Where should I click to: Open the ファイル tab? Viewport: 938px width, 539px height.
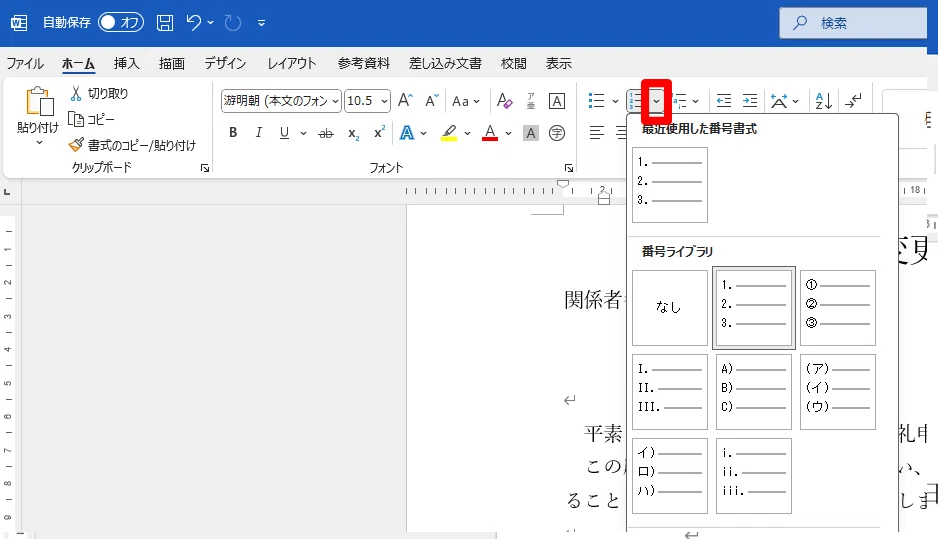point(25,63)
